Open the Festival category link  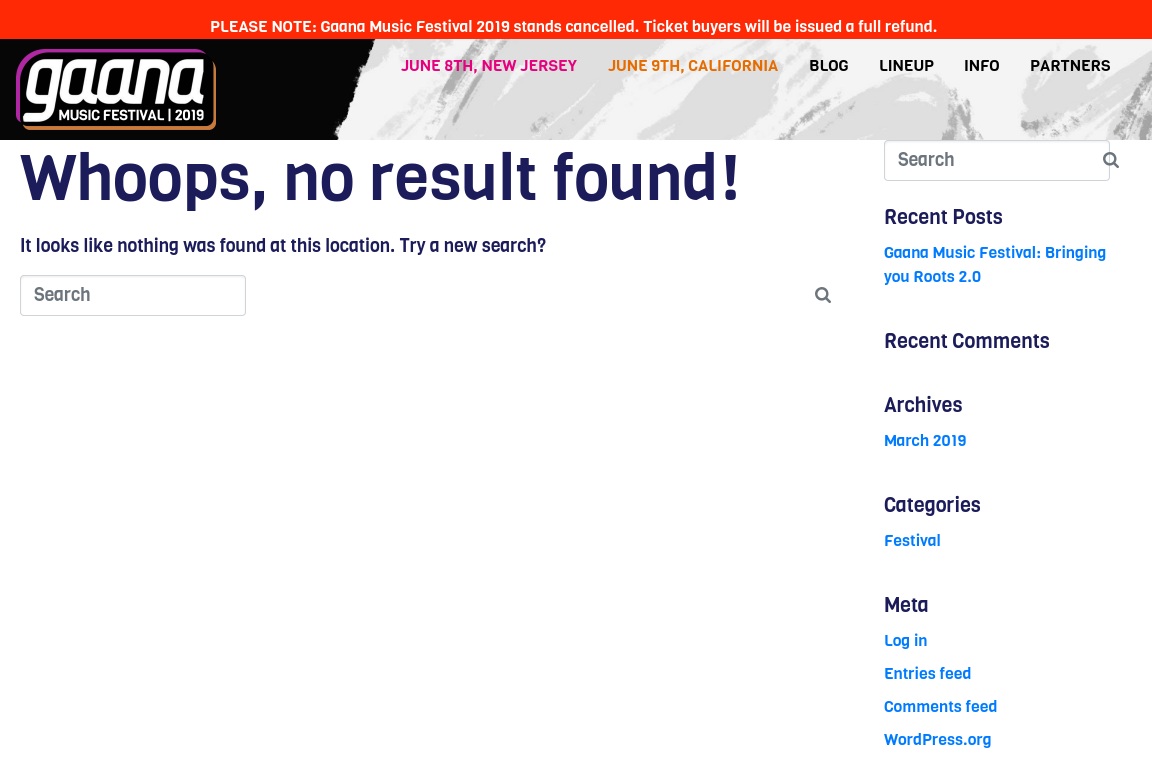coord(912,540)
